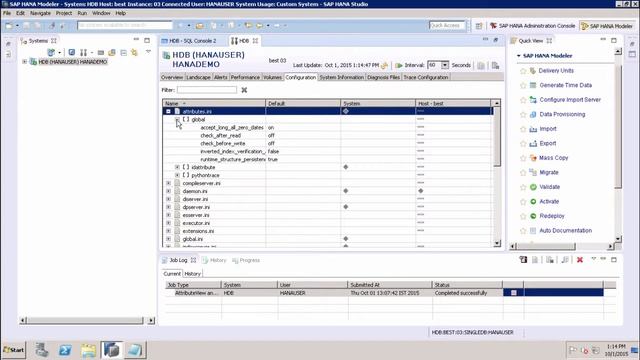Click the Mass Copy link
640x360 pixels.
553,158
